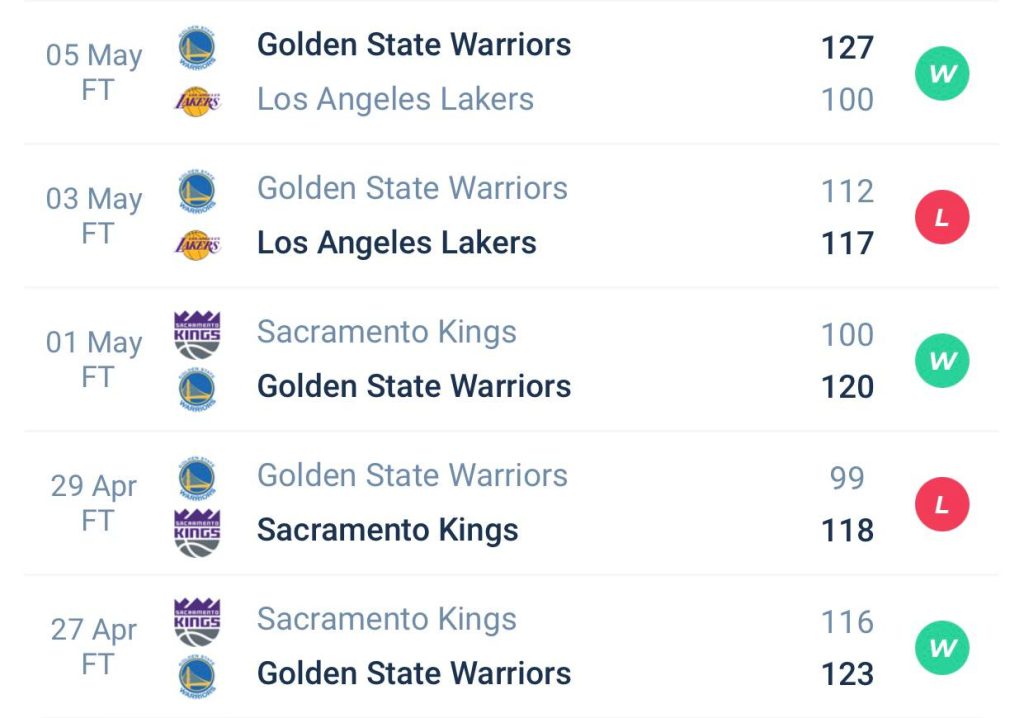Open Los Angeles Lakers from the 03 May match

[x=396, y=243]
